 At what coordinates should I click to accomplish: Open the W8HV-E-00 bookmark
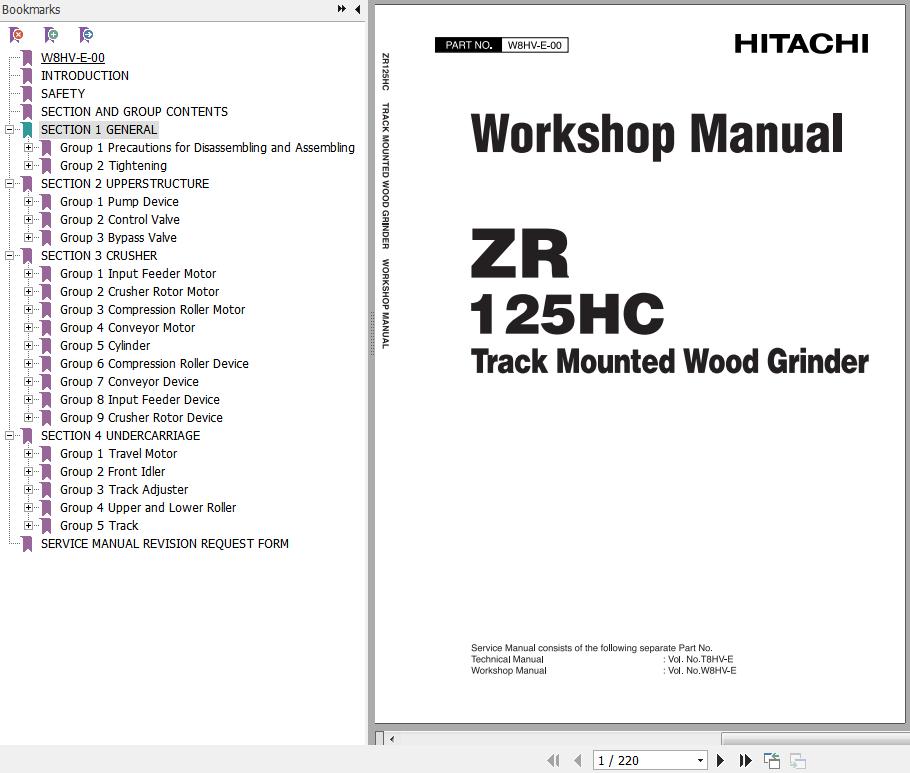point(73,57)
